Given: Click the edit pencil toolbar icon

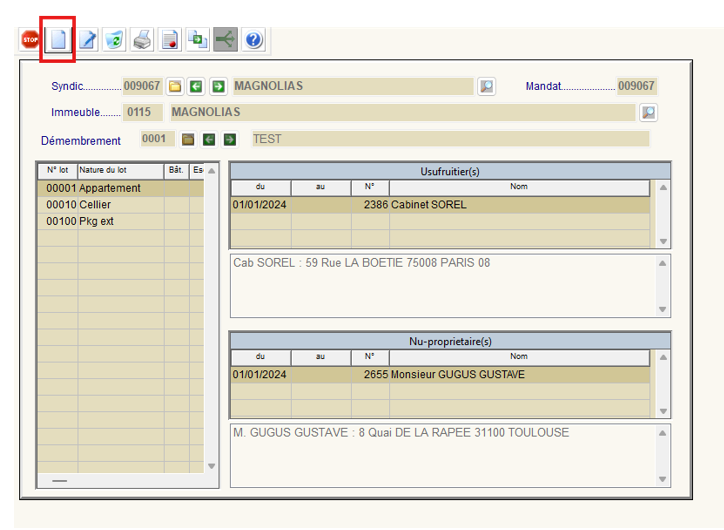Looking at the screenshot, I should point(87,40).
